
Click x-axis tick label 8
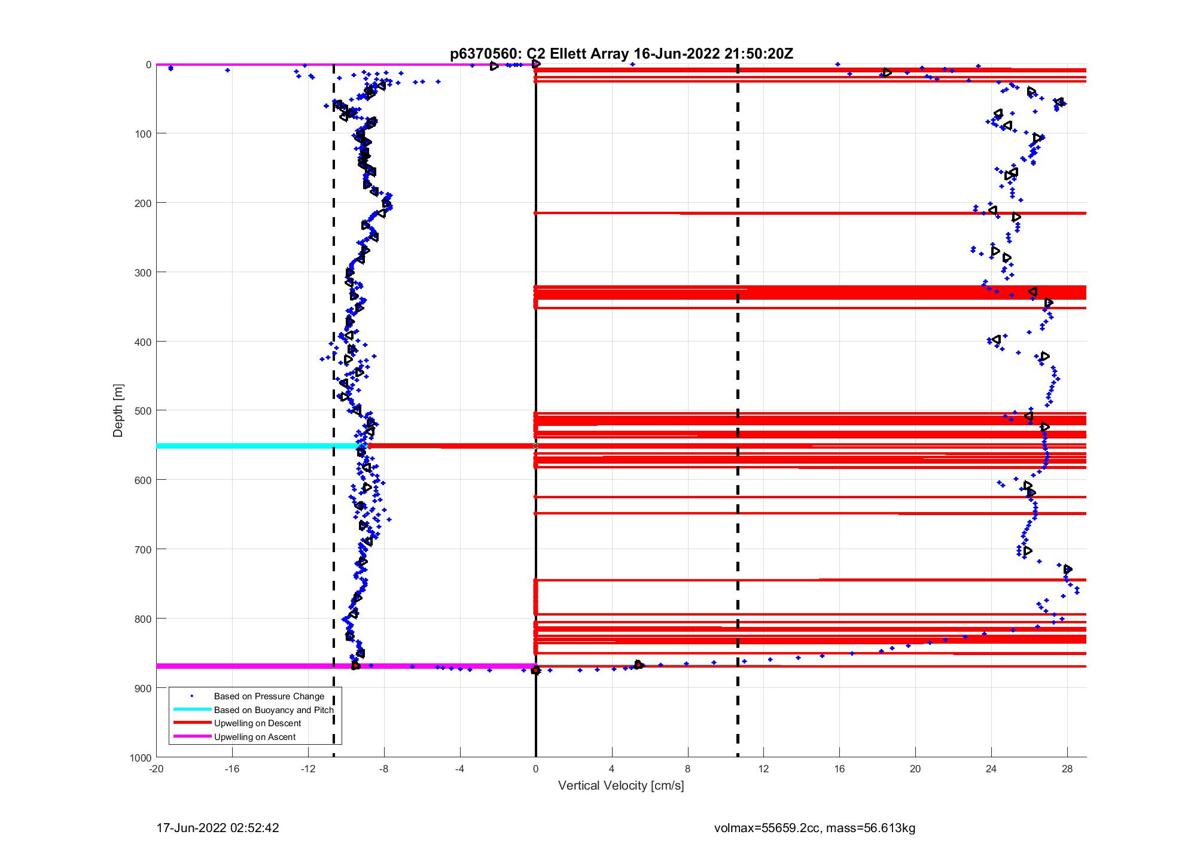click(688, 769)
